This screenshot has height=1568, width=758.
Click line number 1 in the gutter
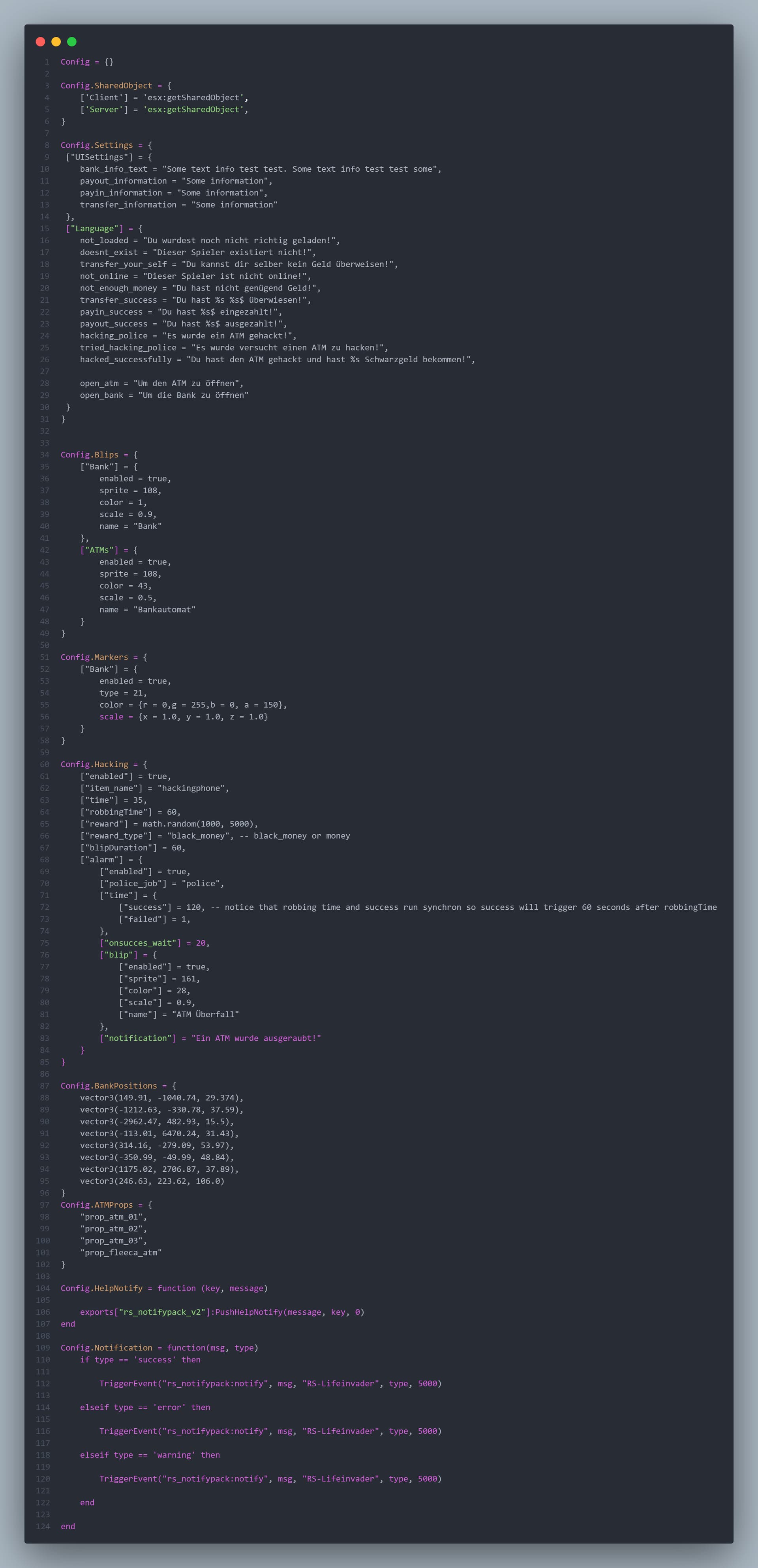(x=46, y=62)
